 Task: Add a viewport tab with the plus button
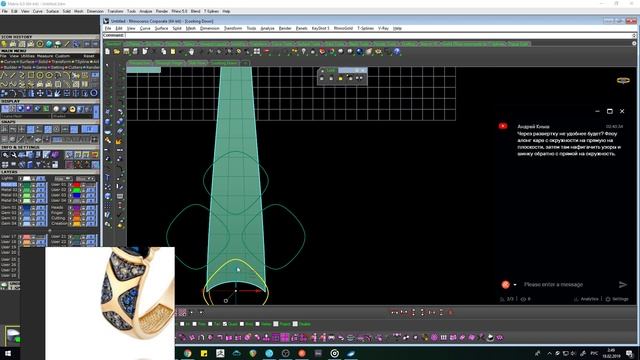(245, 63)
